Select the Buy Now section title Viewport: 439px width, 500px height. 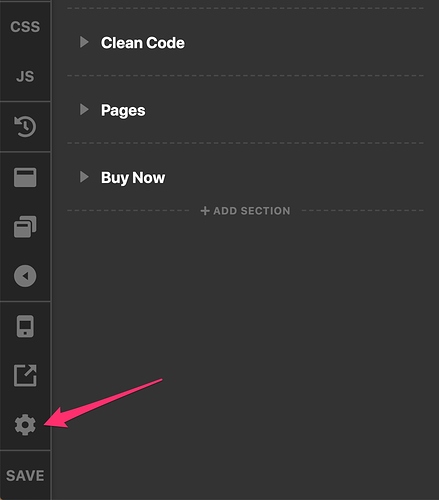(133, 178)
